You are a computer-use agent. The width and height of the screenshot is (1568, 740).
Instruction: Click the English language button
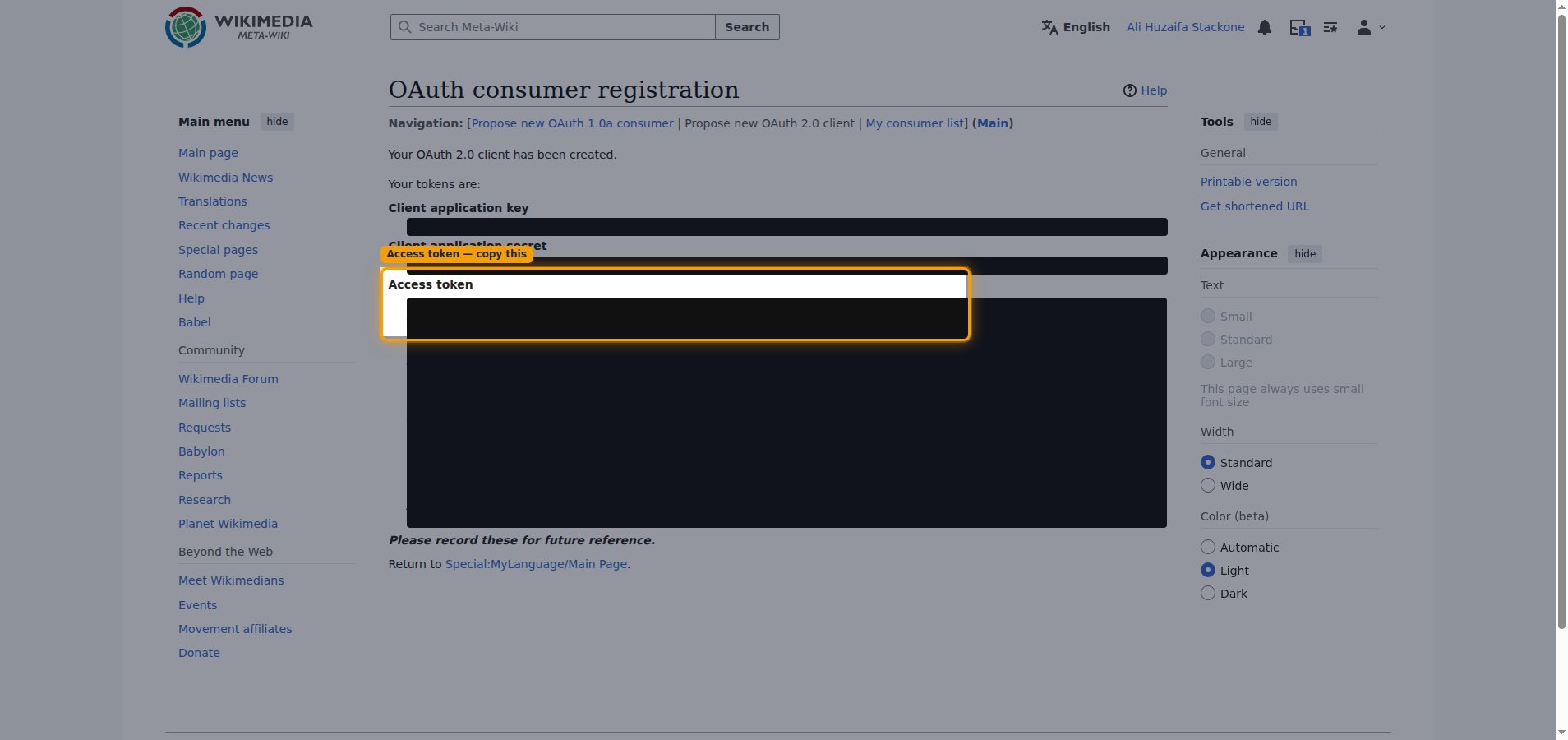1076,27
